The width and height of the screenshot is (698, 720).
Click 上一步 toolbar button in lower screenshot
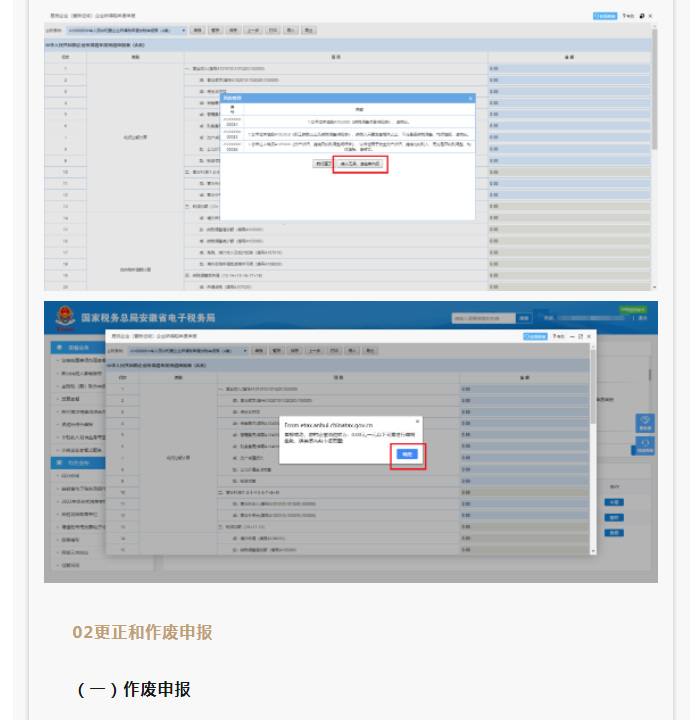(314, 351)
